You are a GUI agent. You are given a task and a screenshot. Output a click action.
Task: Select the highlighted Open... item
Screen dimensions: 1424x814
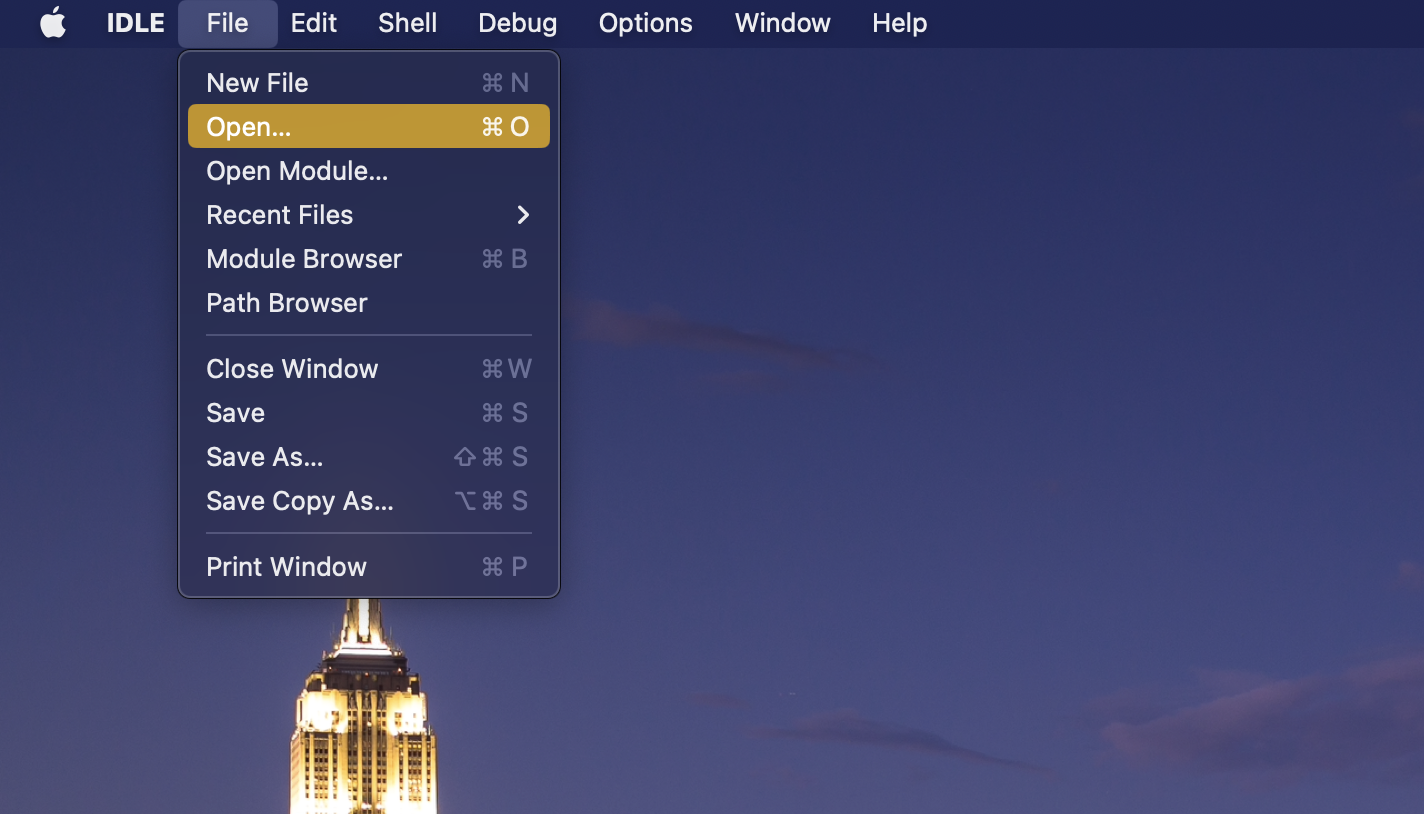click(x=249, y=127)
